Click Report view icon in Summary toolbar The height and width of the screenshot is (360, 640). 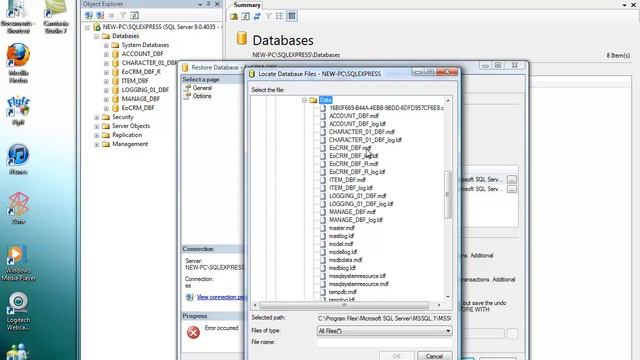coord(291,16)
